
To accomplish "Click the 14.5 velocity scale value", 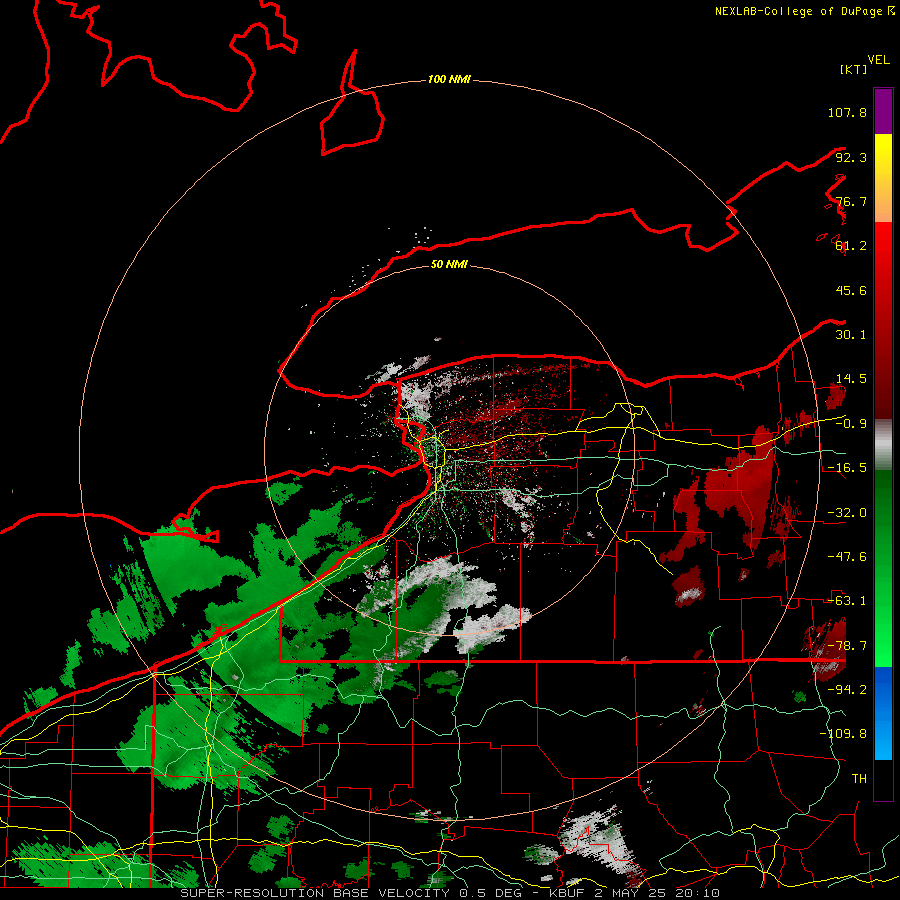I will (851, 379).
